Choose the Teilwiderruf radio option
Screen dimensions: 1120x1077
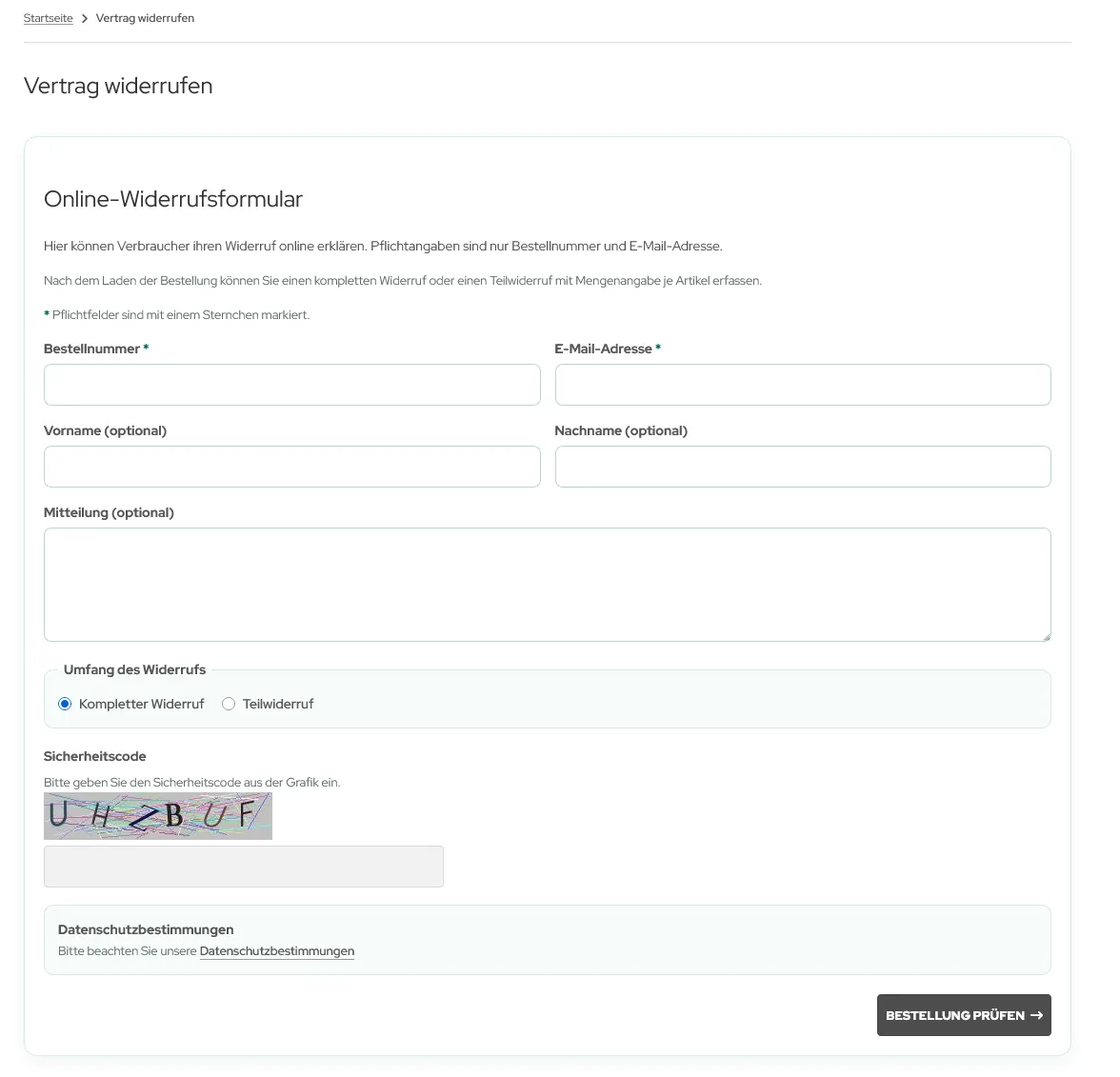pyautogui.click(x=229, y=704)
